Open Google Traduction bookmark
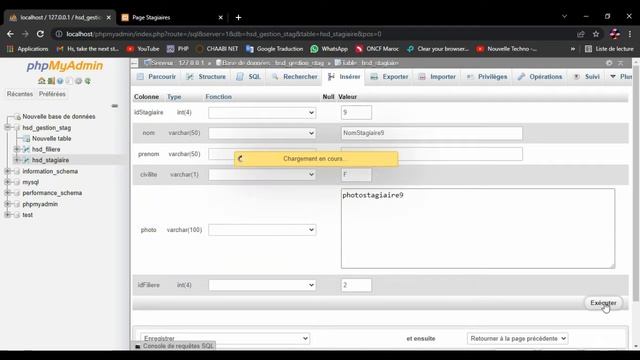 pos(274,49)
